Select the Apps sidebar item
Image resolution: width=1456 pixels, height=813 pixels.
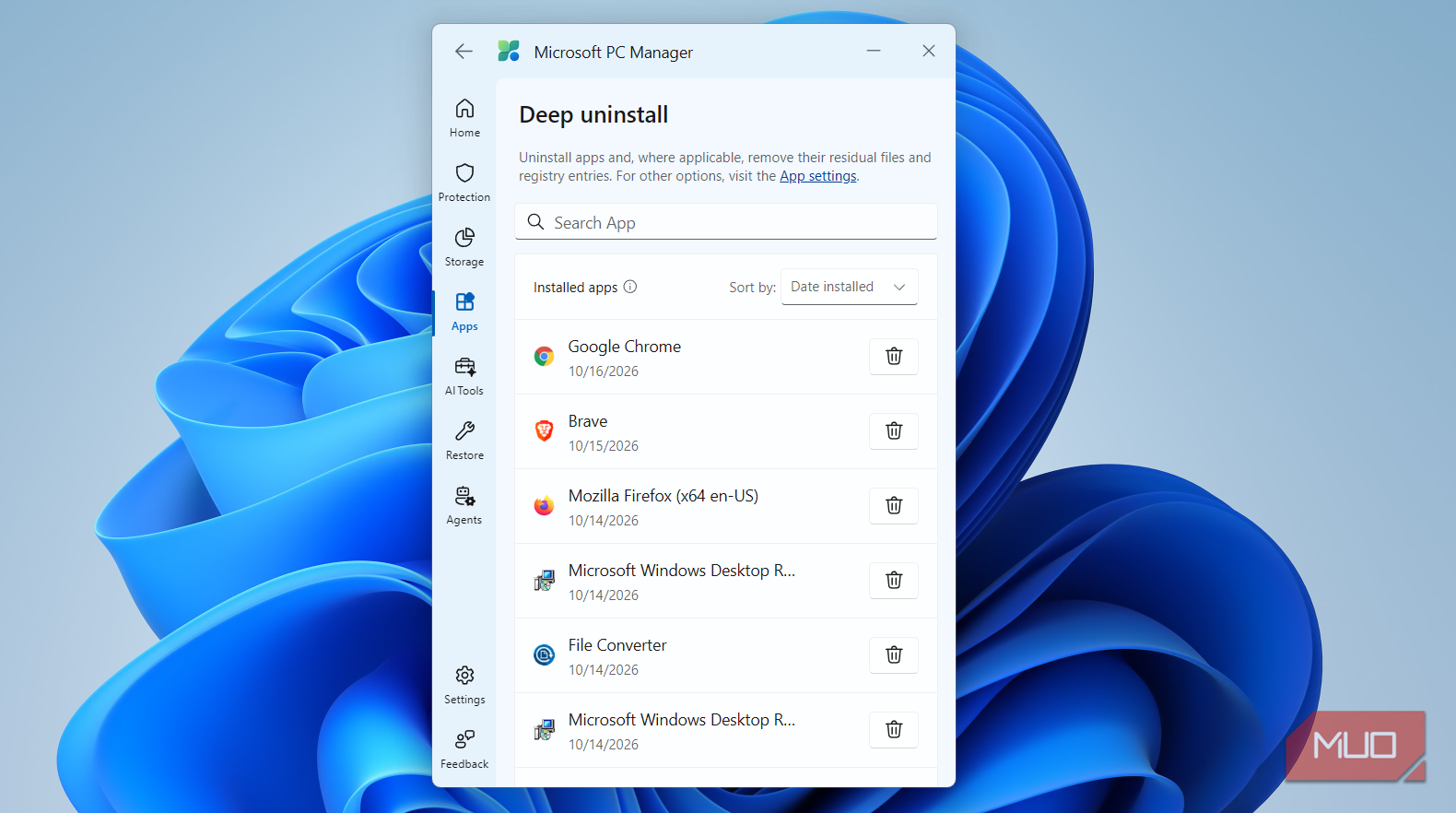click(x=464, y=312)
